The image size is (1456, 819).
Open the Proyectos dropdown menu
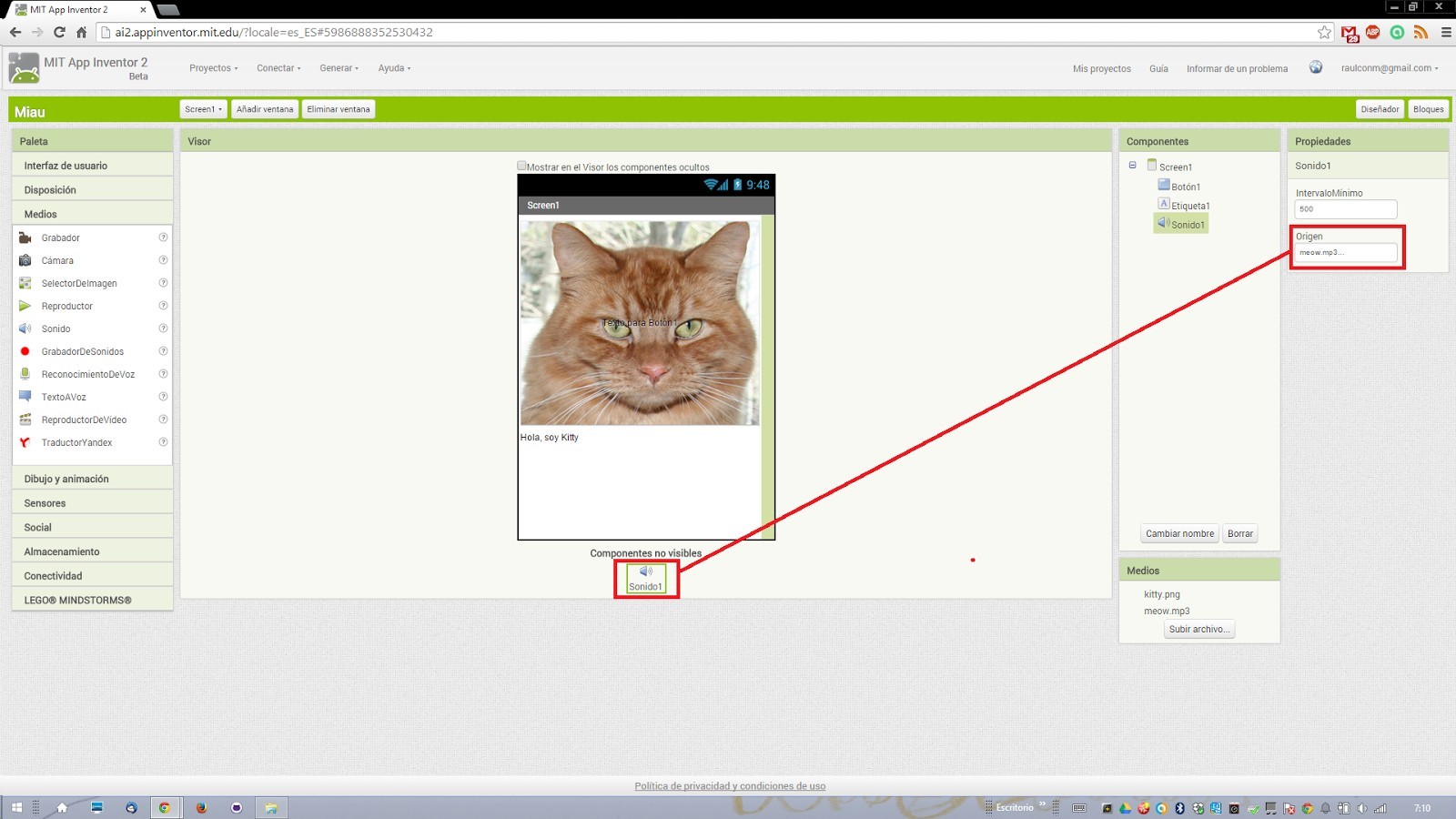point(213,68)
